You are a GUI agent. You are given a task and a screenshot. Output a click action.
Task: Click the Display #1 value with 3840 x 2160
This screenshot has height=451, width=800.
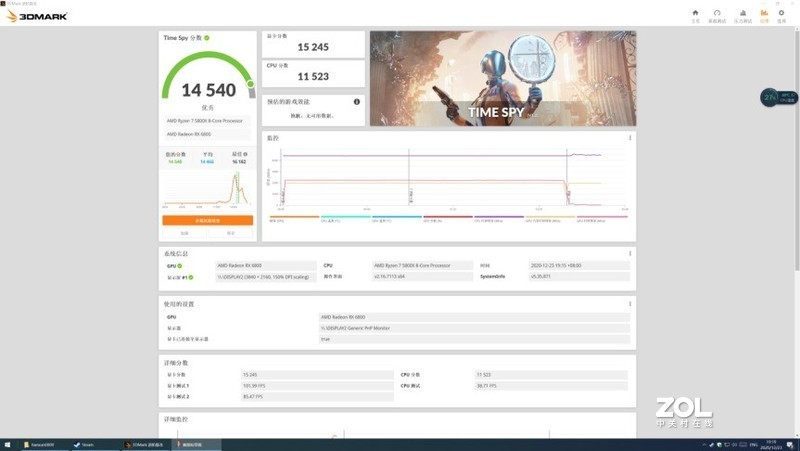pyautogui.click(x=266, y=277)
